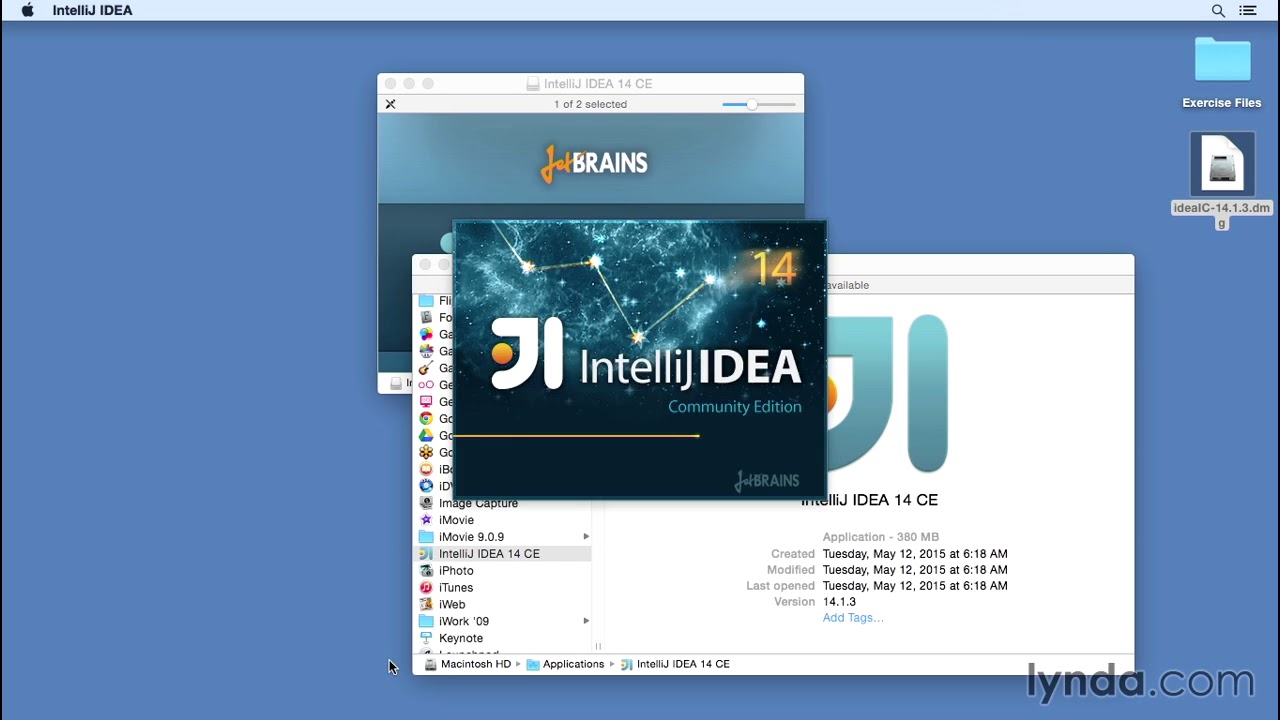Click the Last opened date value
This screenshot has width=1280, height=720.
915,586
